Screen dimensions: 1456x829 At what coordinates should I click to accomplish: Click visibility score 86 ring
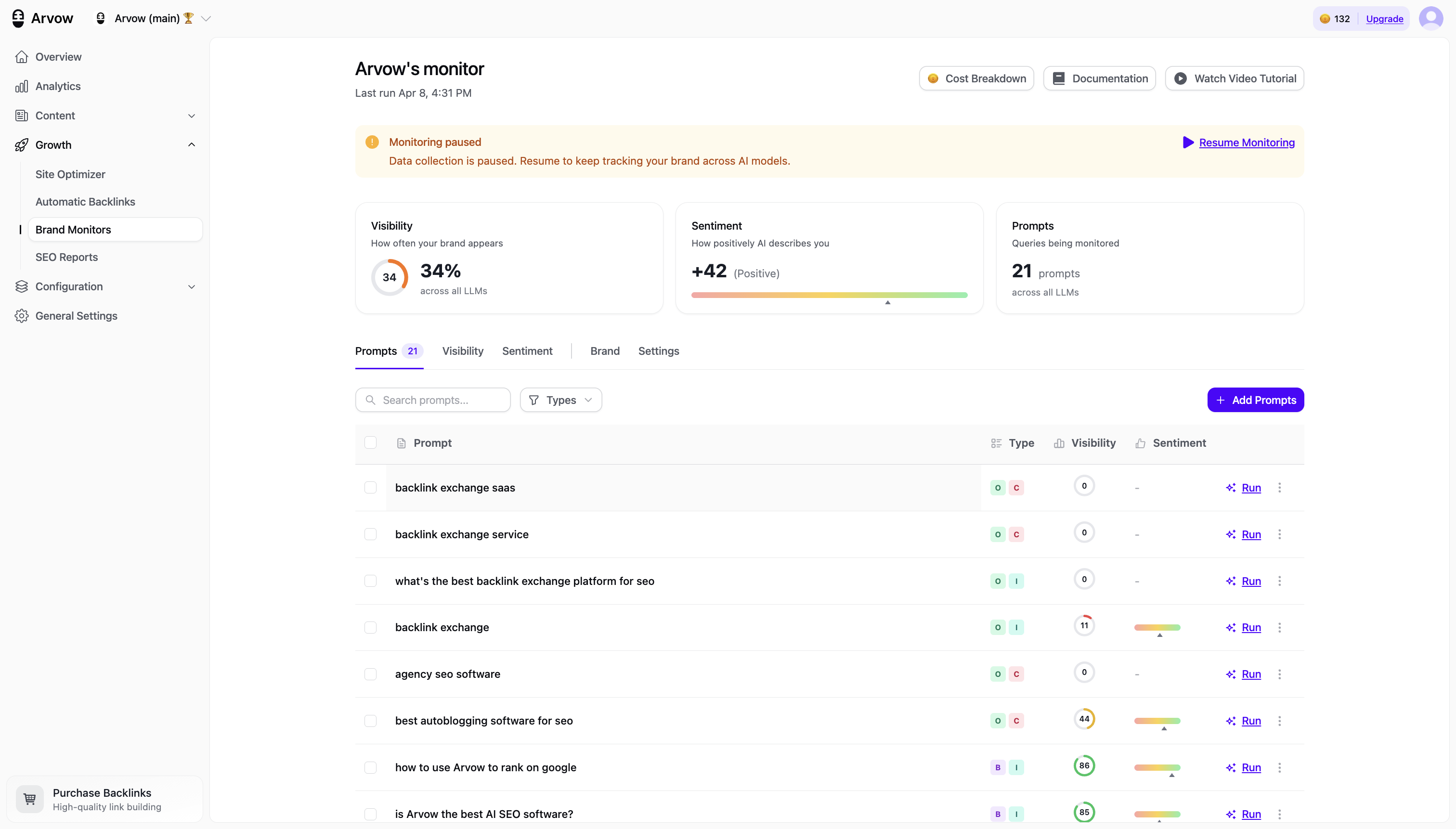[x=1084, y=766]
